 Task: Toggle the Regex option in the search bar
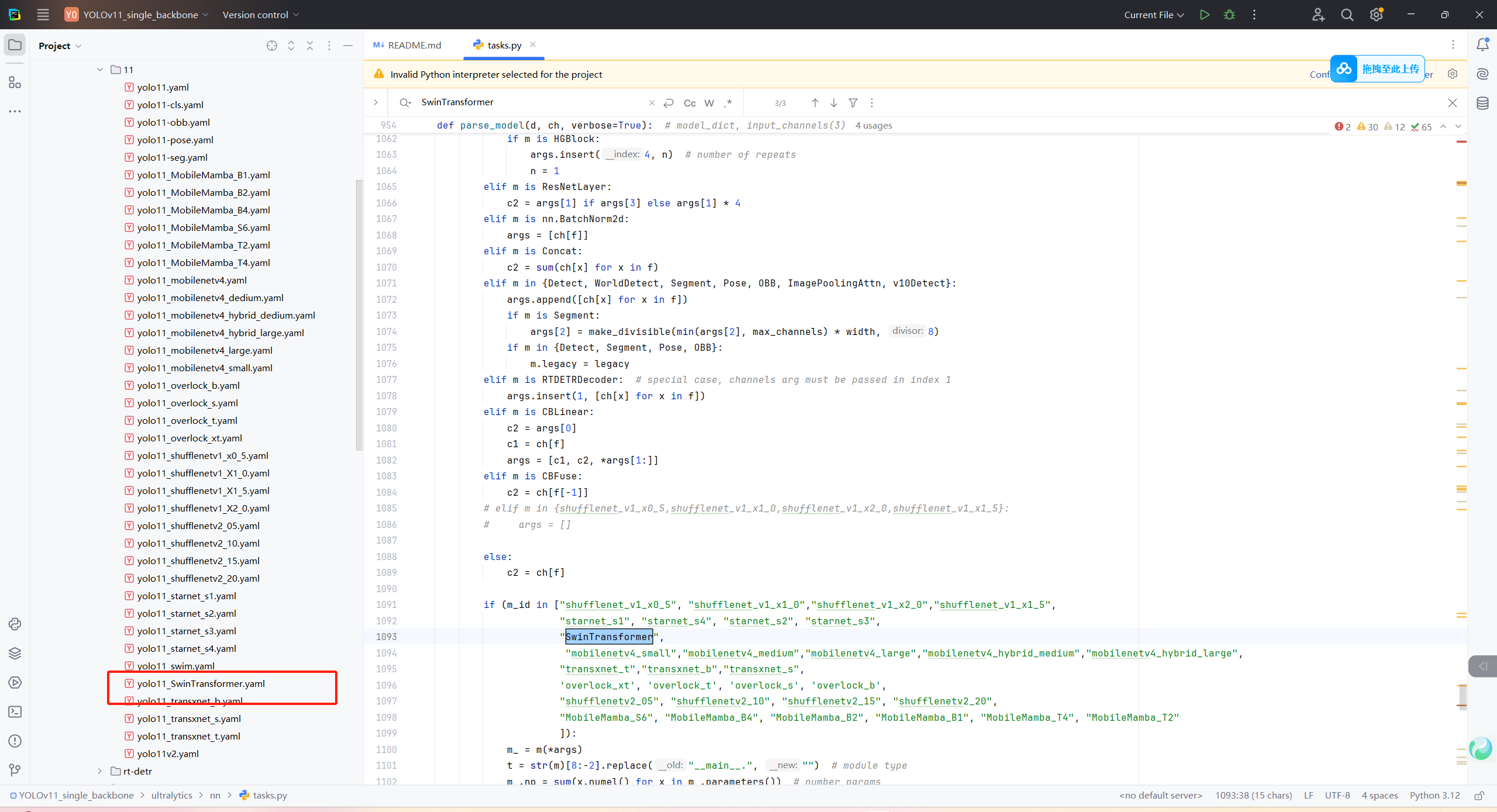tap(728, 103)
